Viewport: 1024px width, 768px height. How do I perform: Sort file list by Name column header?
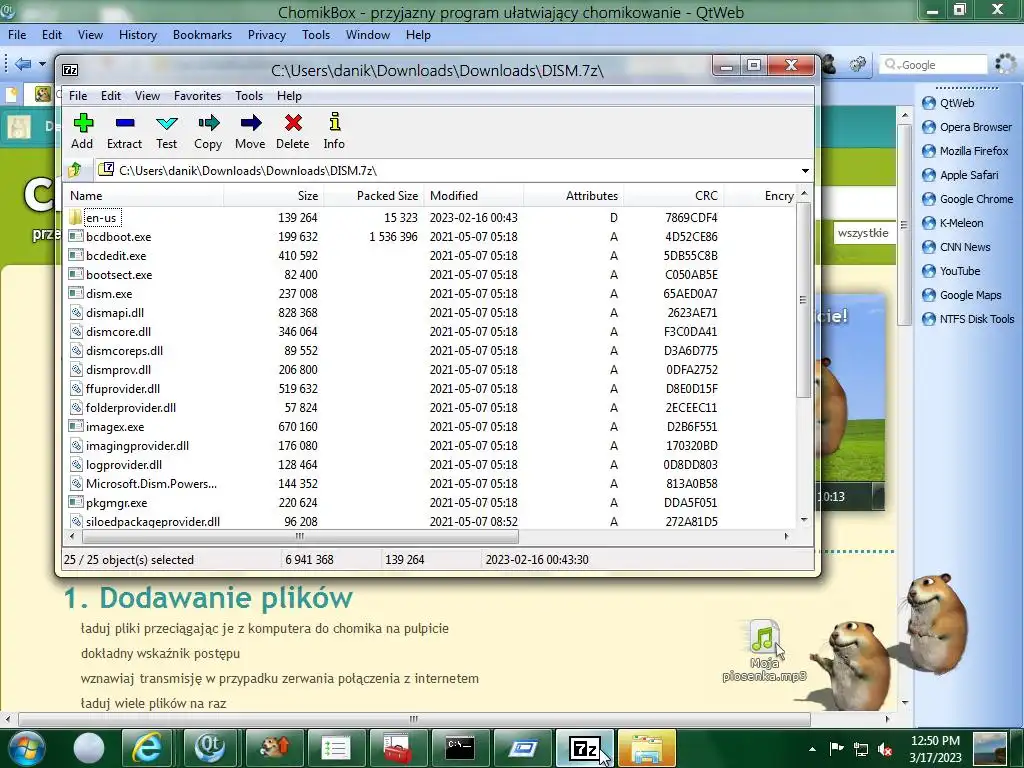[x=144, y=196]
